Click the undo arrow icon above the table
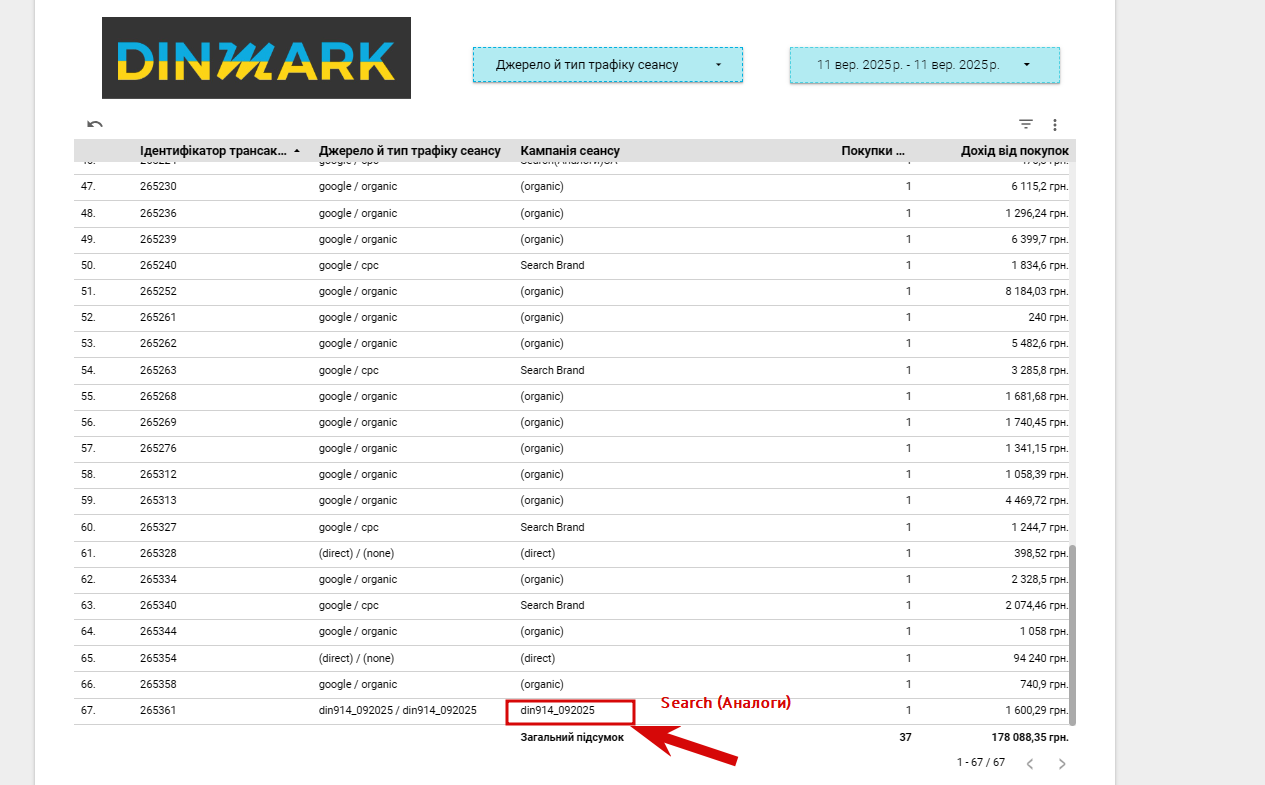This screenshot has width=1265, height=785. tap(95, 124)
